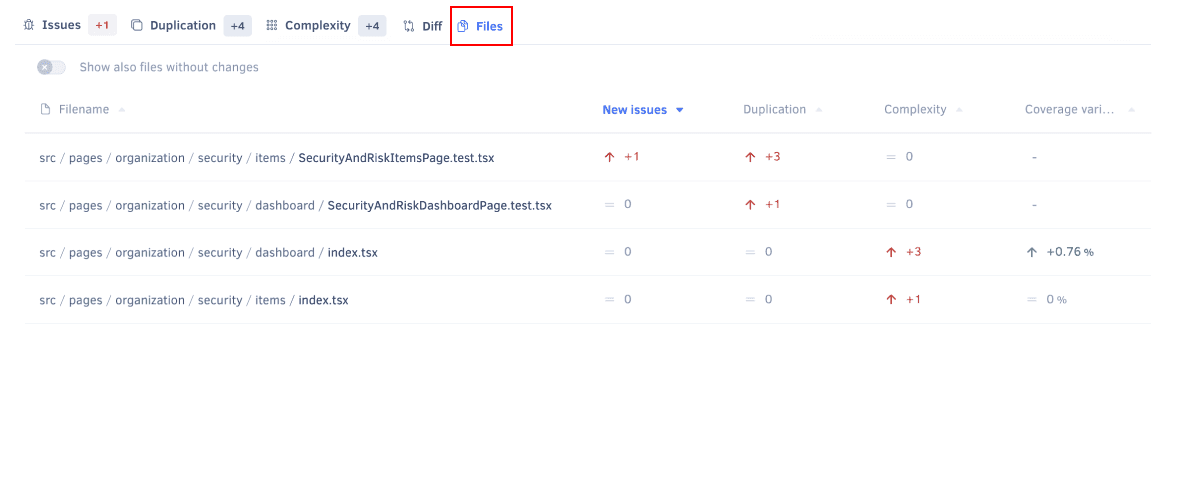Screen dimensions: 1180x486
Task: Sort by New issues column arrow
Action: click(x=680, y=110)
